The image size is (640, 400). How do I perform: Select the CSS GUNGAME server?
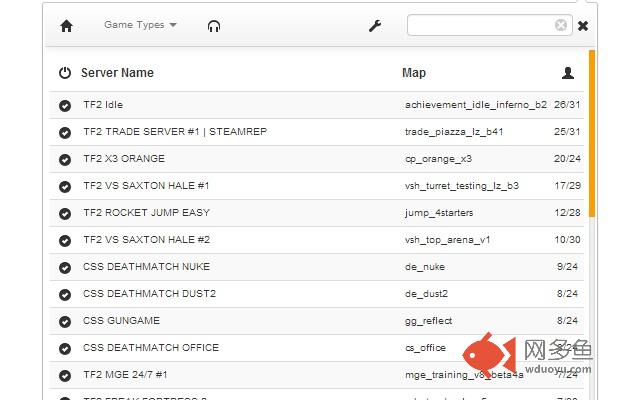click(121, 320)
